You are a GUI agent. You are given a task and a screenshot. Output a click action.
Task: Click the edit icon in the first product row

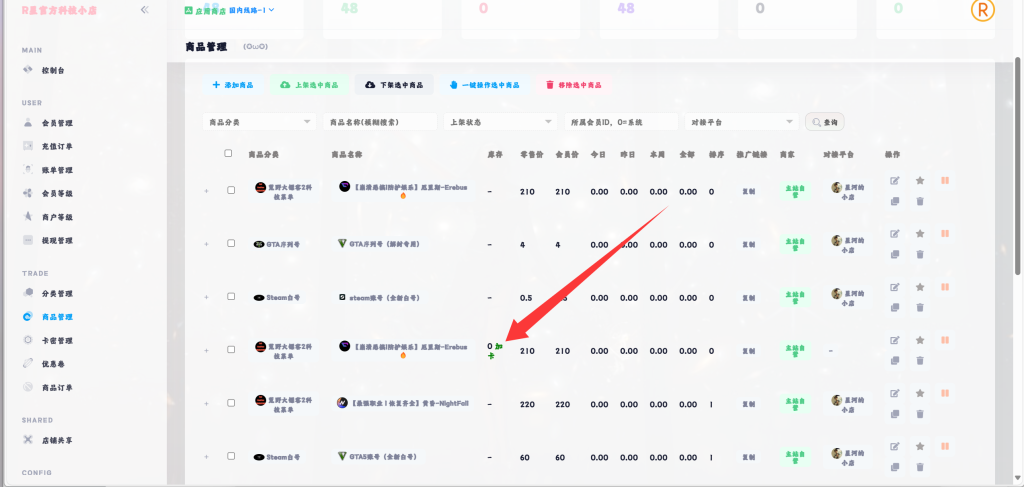pos(894,181)
